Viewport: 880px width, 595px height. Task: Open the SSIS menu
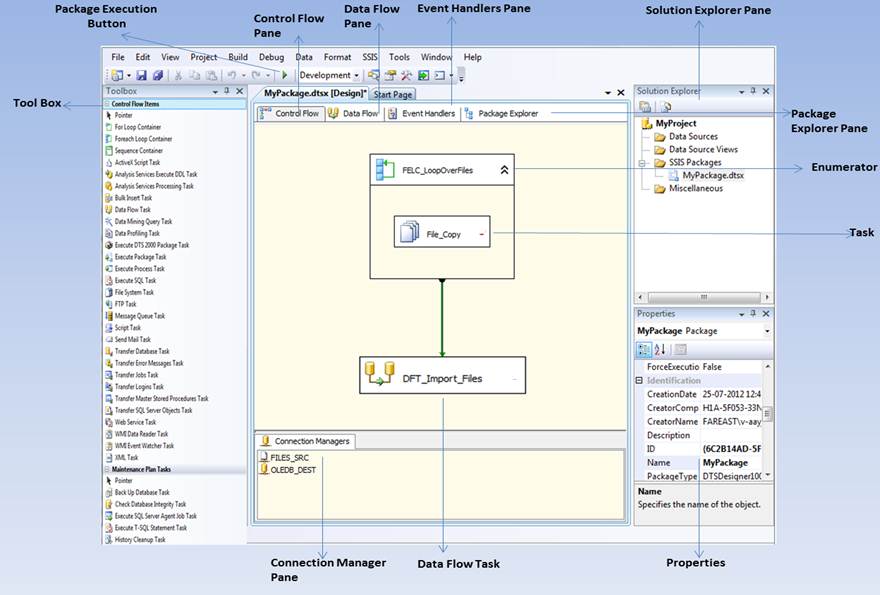[x=368, y=57]
